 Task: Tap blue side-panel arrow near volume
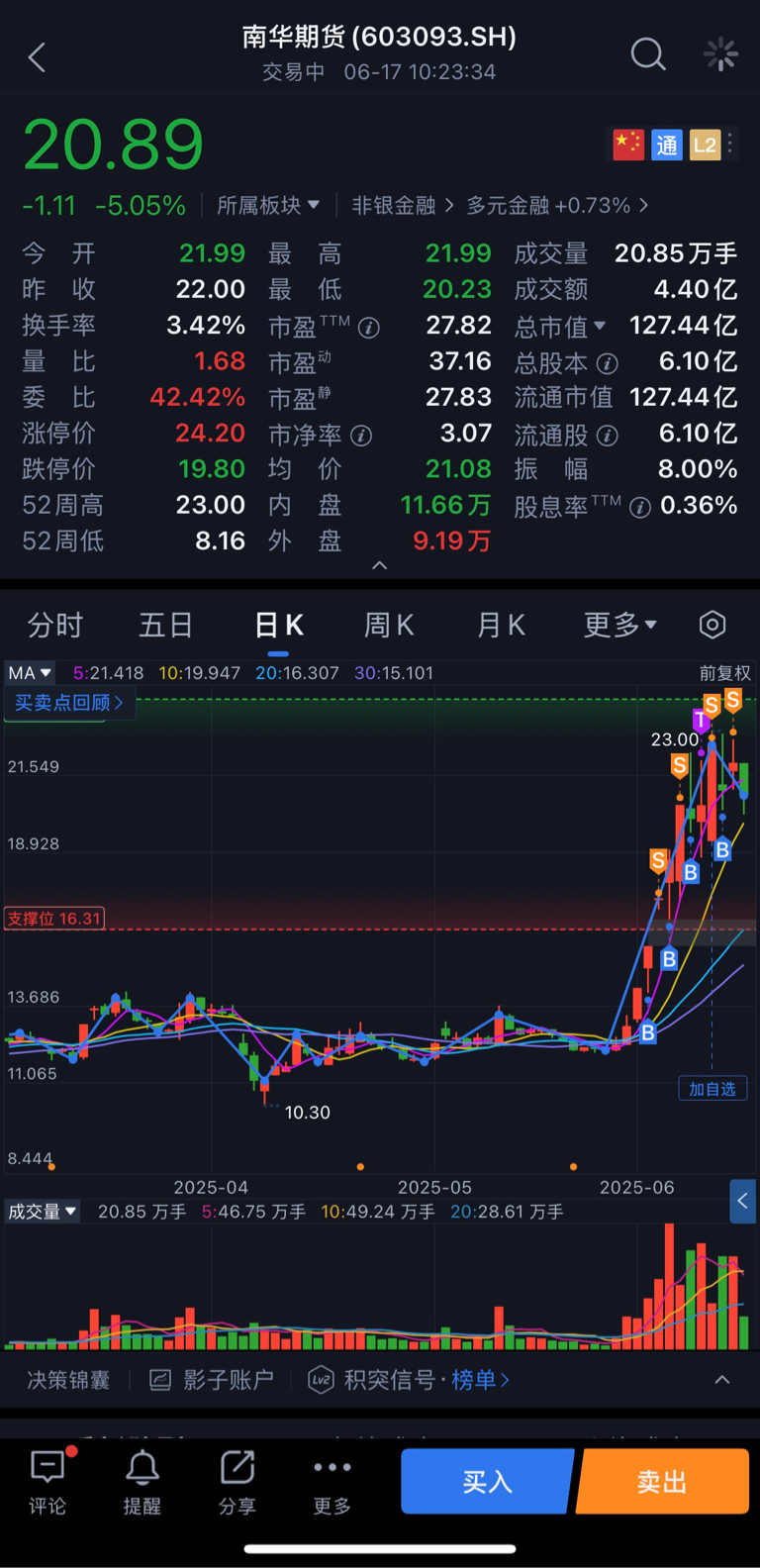tap(742, 1201)
